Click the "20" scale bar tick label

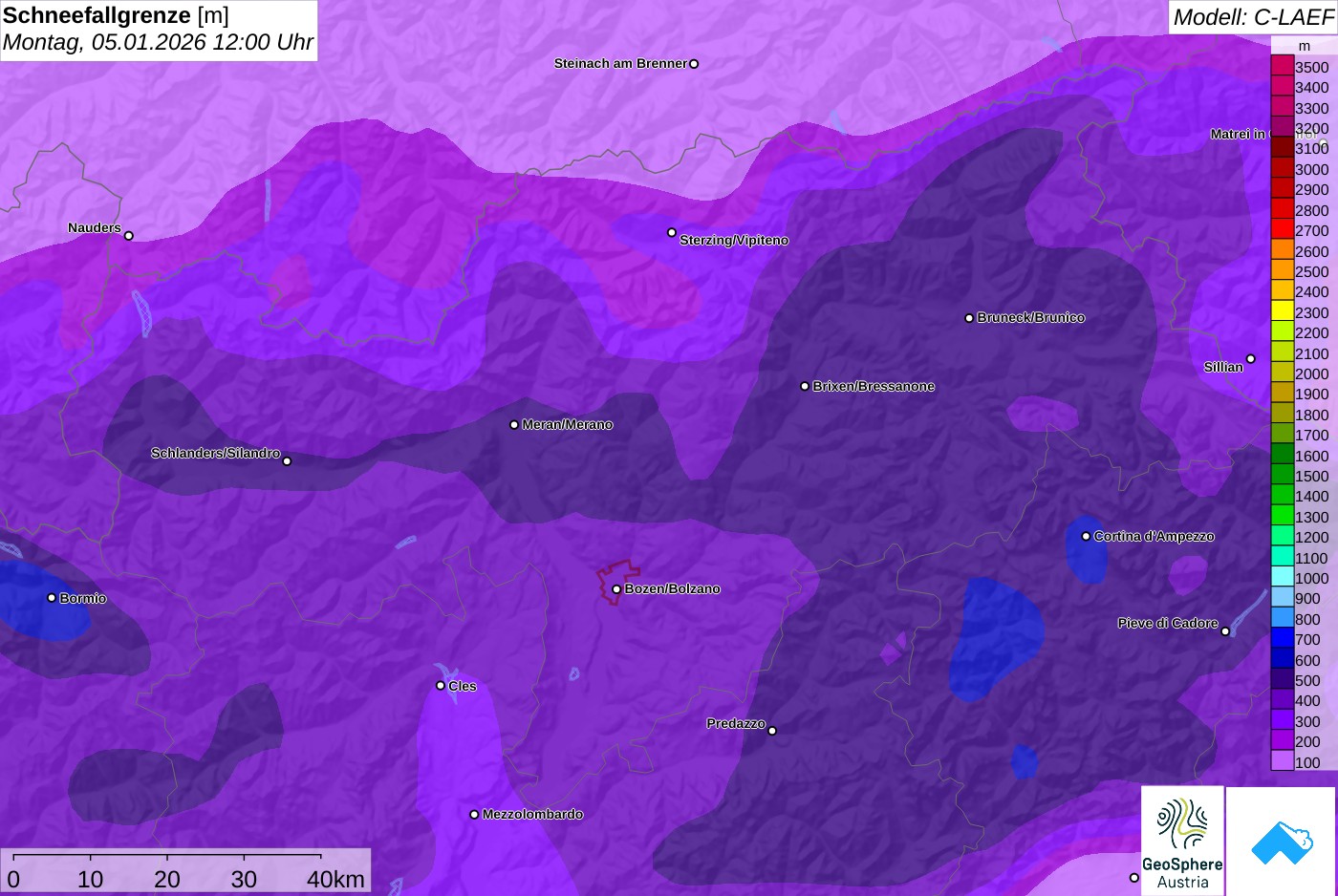167,880
